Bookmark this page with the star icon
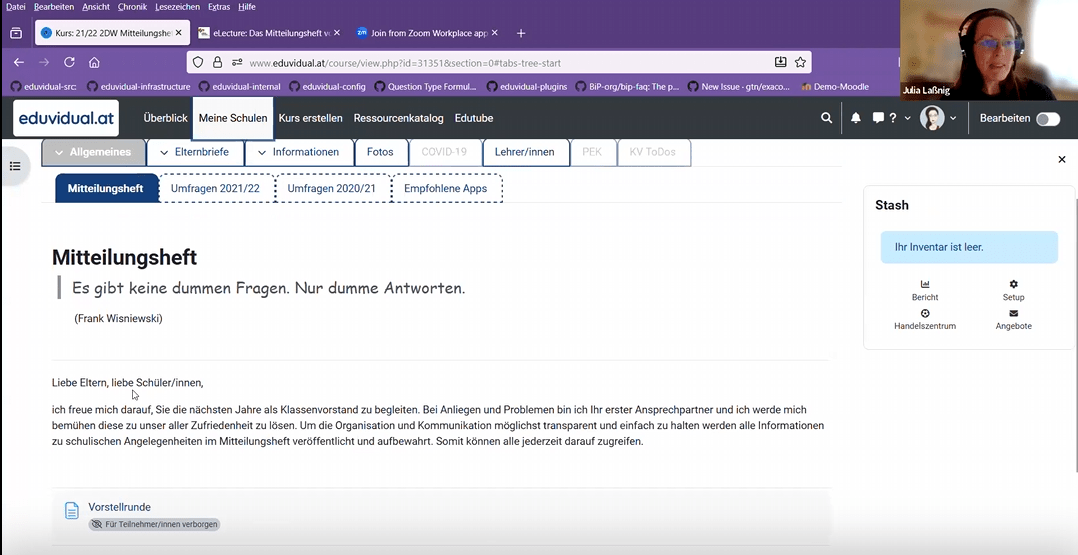Viewport: 1078px width, 555px height. point(800,62)
